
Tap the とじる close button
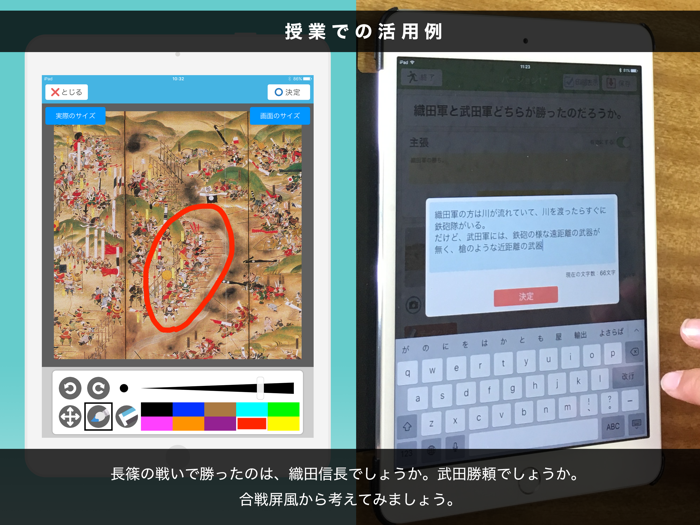click(x=67, y=92)
